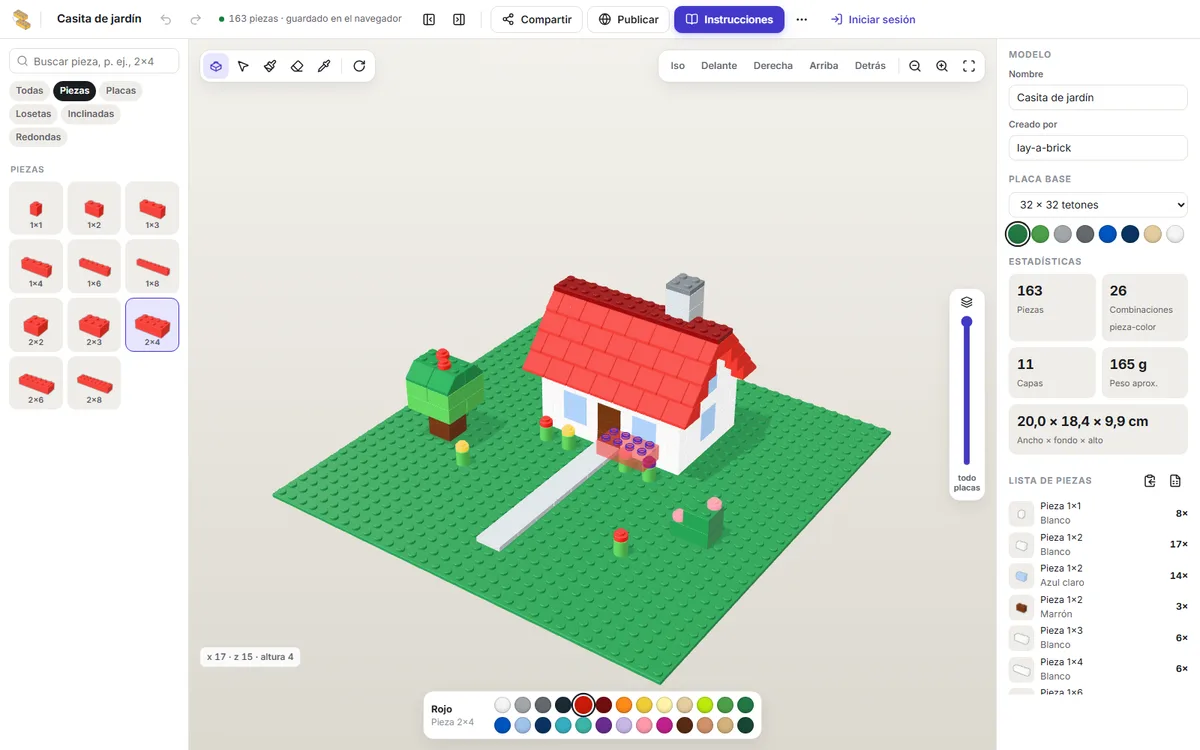Pick the pink brick color swatch
This screenshot has height=750, width=1200.
644,725
